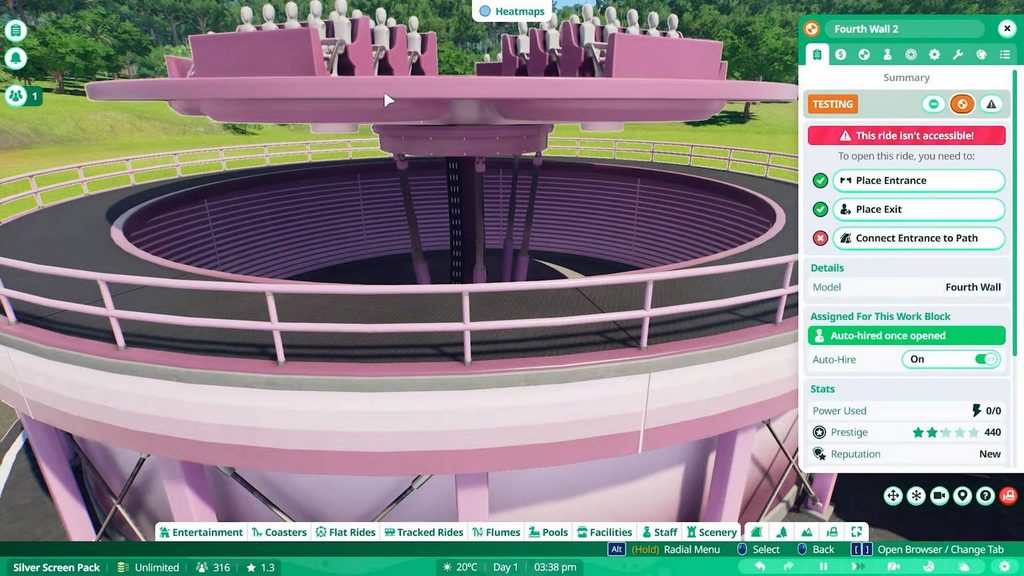
Task: Open the Entertainment build menu
Action: 200,532
